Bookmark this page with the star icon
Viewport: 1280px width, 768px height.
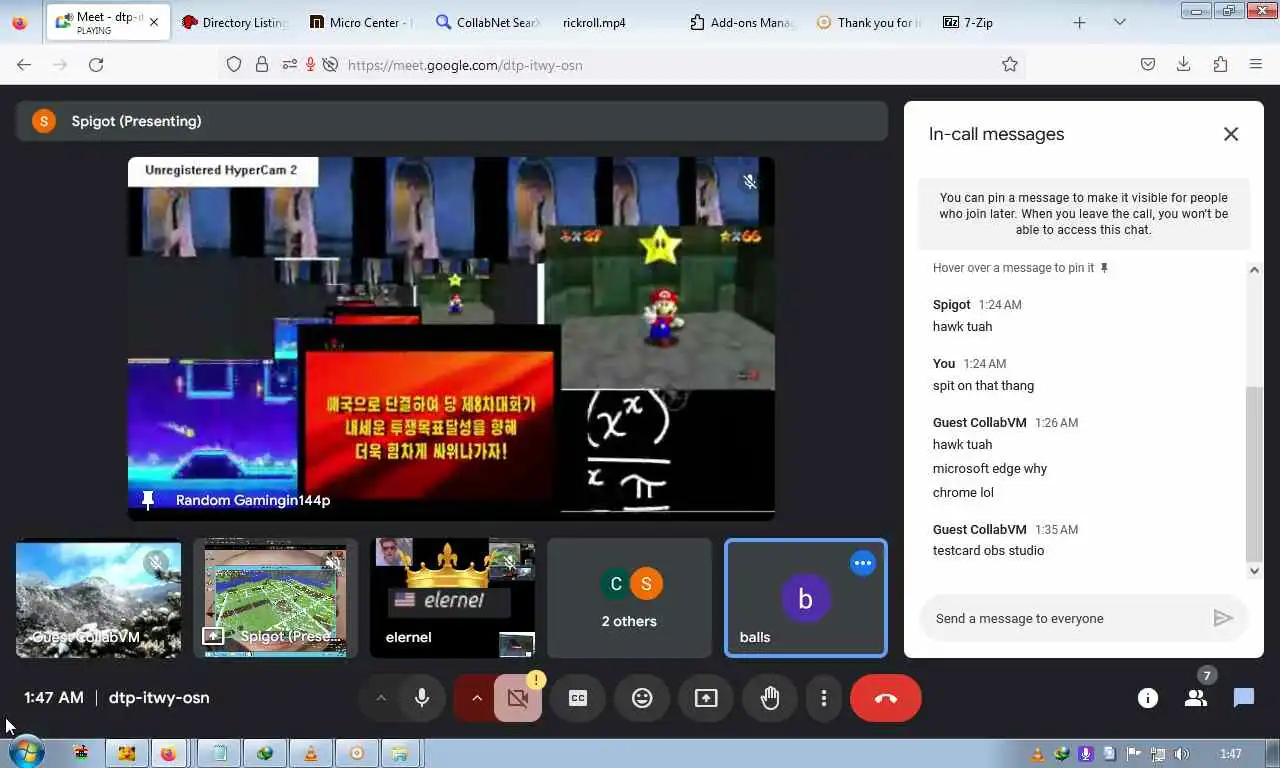tap(1010, 64)
